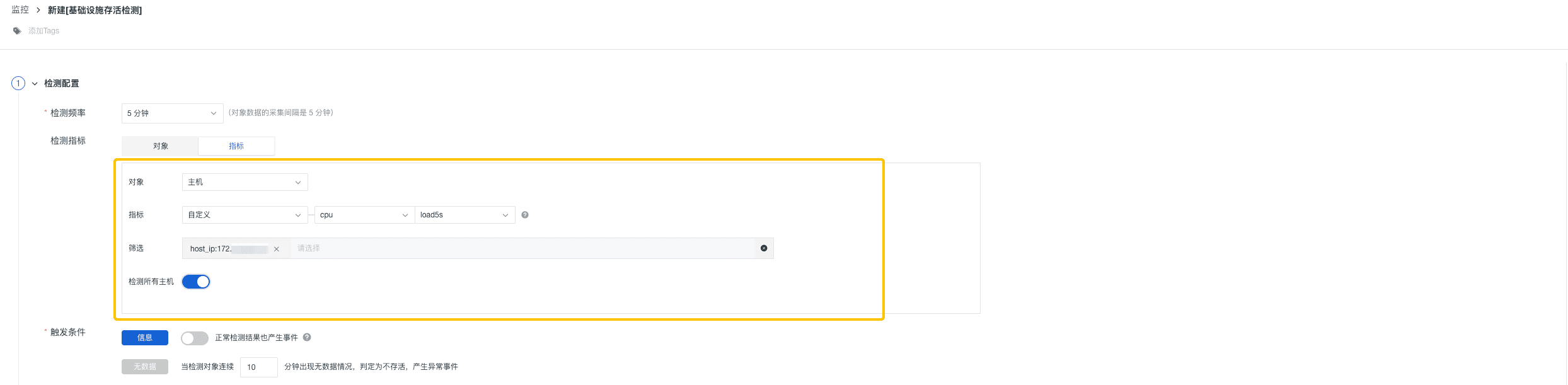Clear all filters with the circle-x icon
1568x385 pixels.
pyautogui.click(x=764, y=248)
